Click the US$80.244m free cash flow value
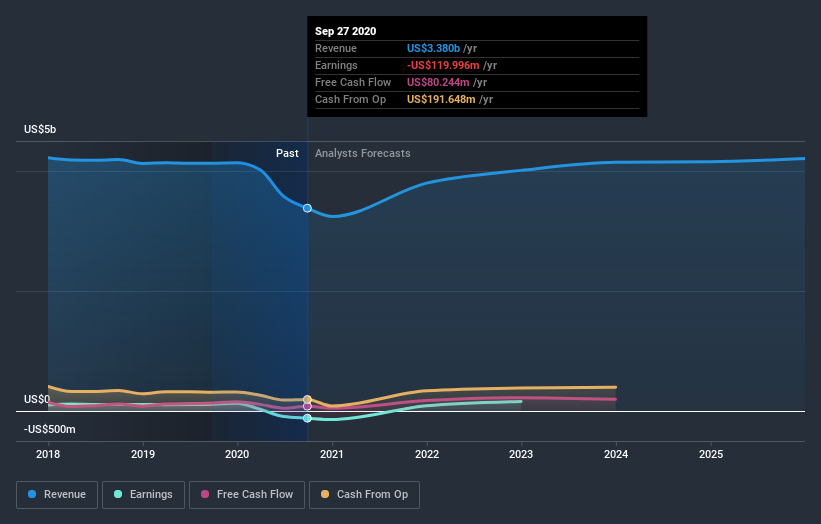Image resolution: width=821 pixels, height=524 pixels. (x=438, y=82)
